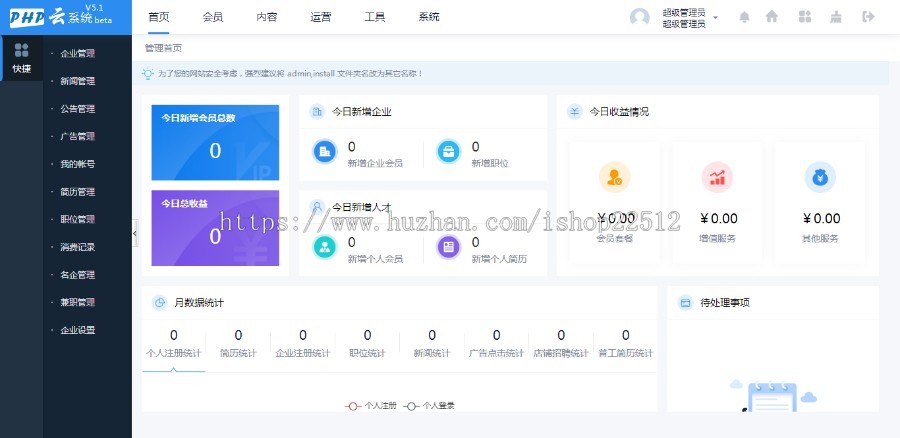Click the 增值服务 ¥0.00 amount
Image resolution: width=900 pixels, height=438 pixels.
point(719,218)
